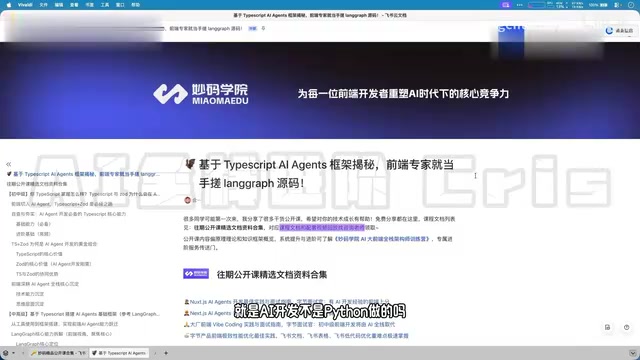Click the star icon beside document title
The image size is (640, 360).
(x=263, y=28)
